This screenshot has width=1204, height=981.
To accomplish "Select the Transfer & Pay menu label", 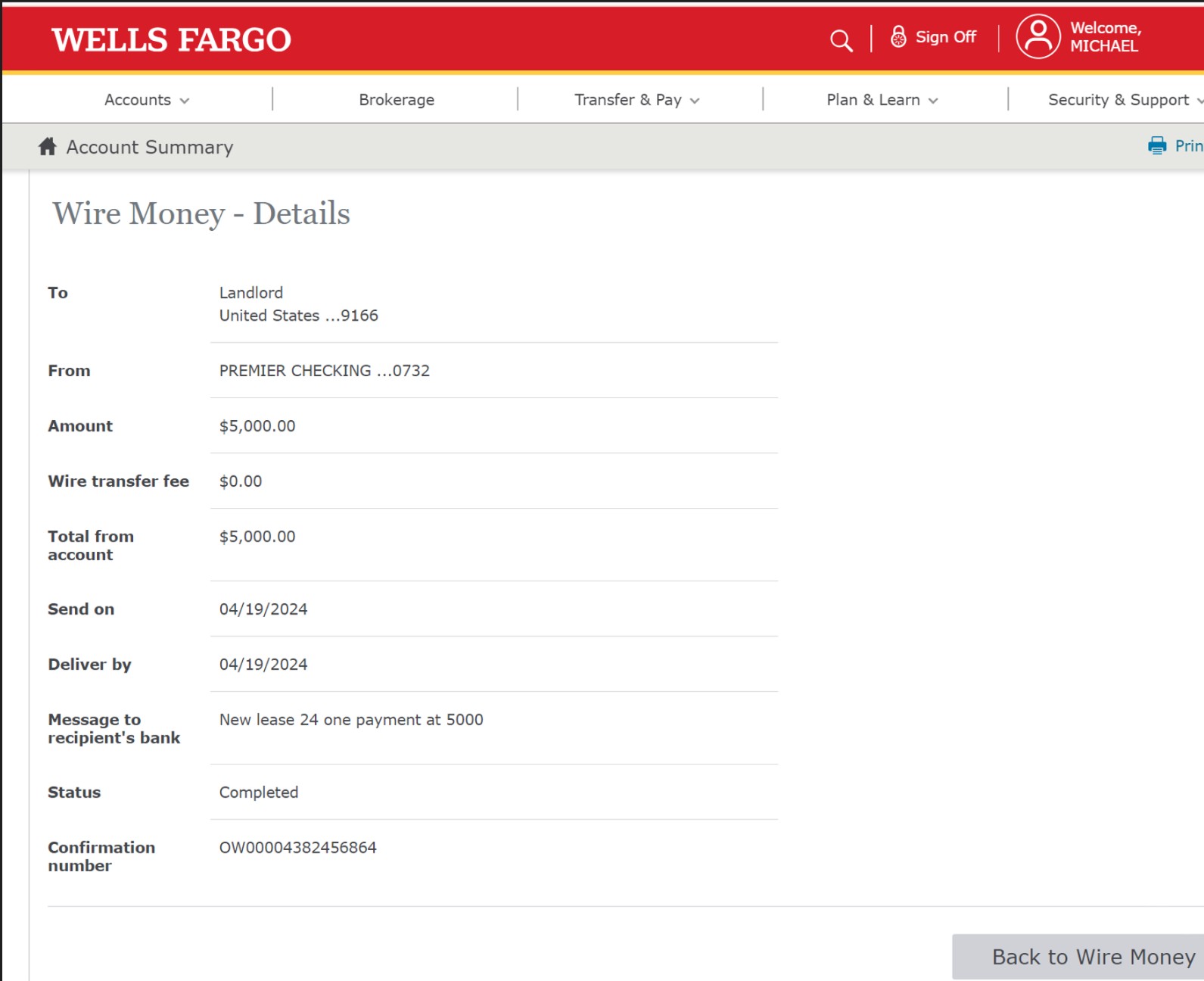I will (x=627, y=100).
